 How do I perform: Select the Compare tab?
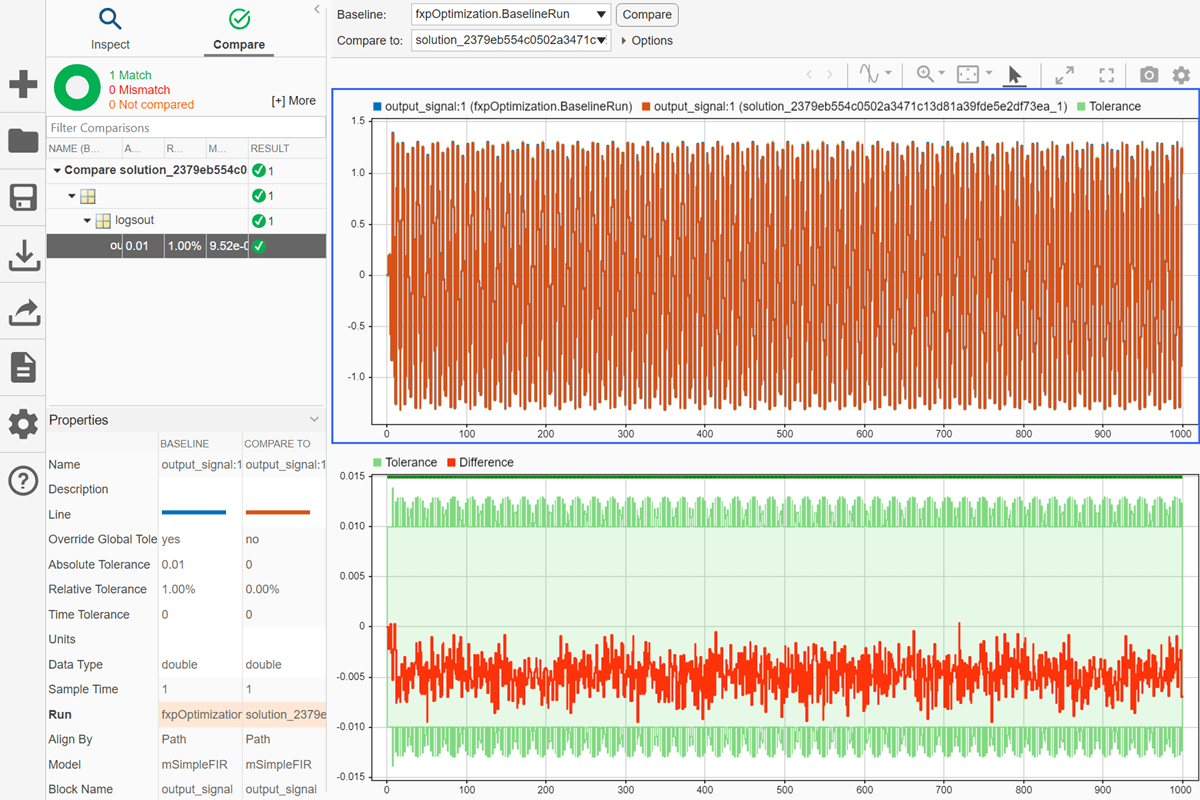(x=239, y=29)
